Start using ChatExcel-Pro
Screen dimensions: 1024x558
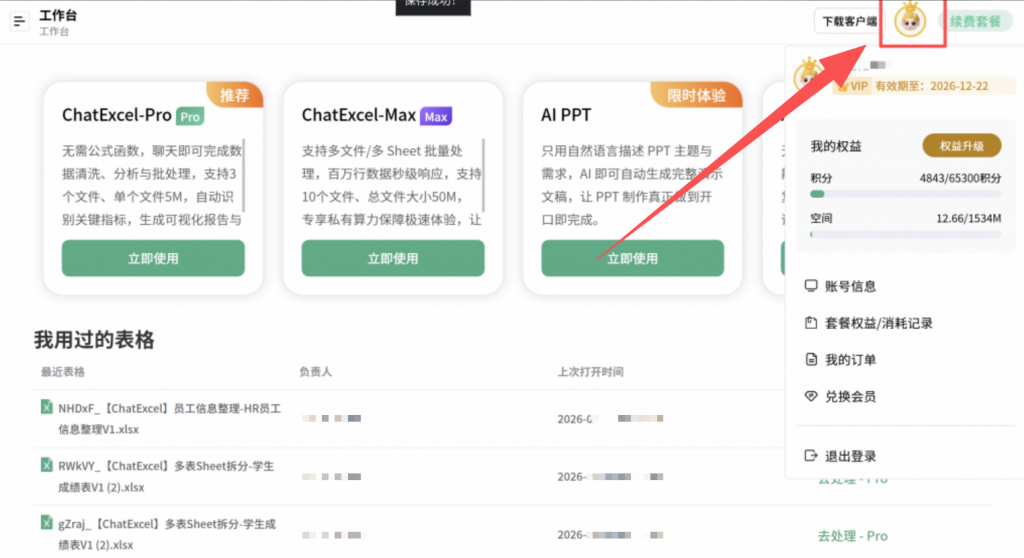153,258
